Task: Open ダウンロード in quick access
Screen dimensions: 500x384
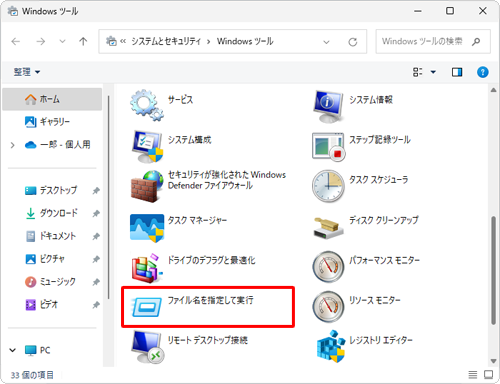Action: (52, 213)
